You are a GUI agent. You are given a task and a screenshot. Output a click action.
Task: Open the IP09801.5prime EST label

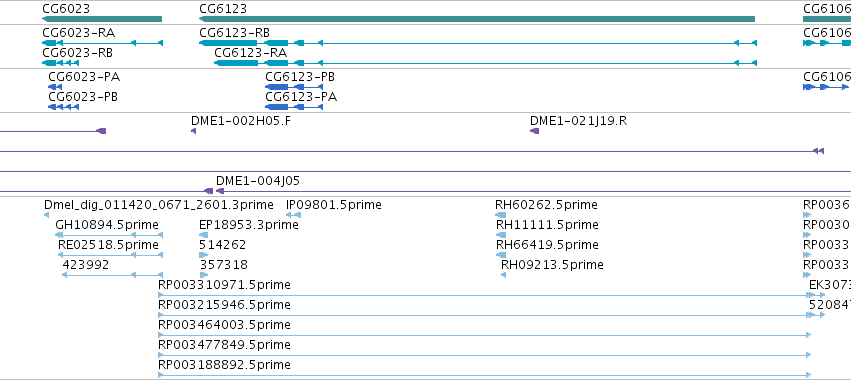click(334, 205)
